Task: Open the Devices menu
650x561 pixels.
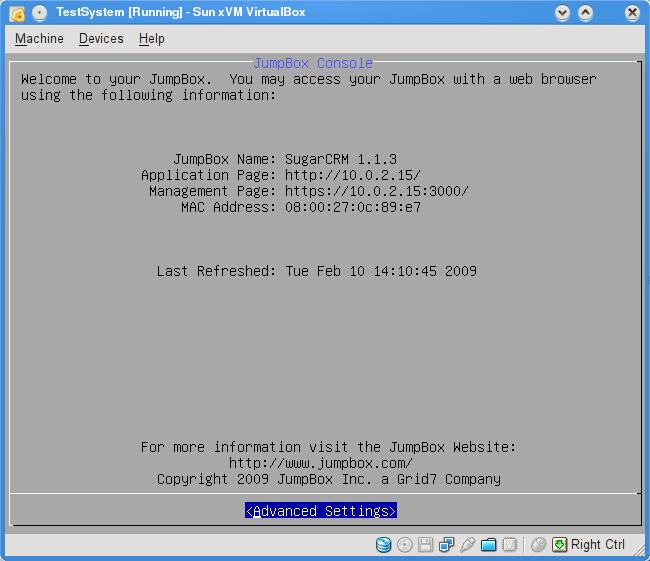Action: 101,39
